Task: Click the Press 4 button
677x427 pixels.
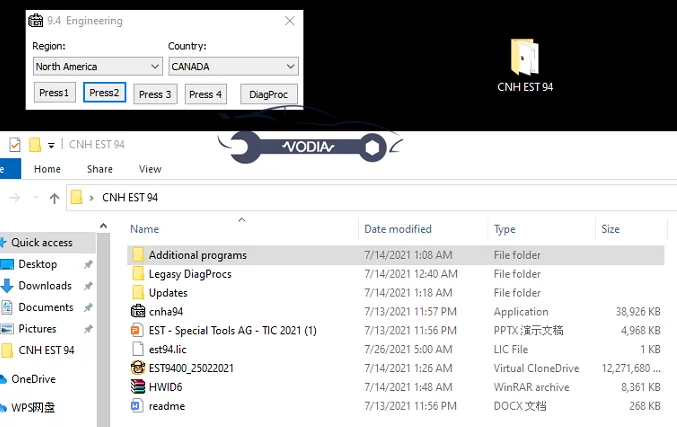Action: click(206, 94)
